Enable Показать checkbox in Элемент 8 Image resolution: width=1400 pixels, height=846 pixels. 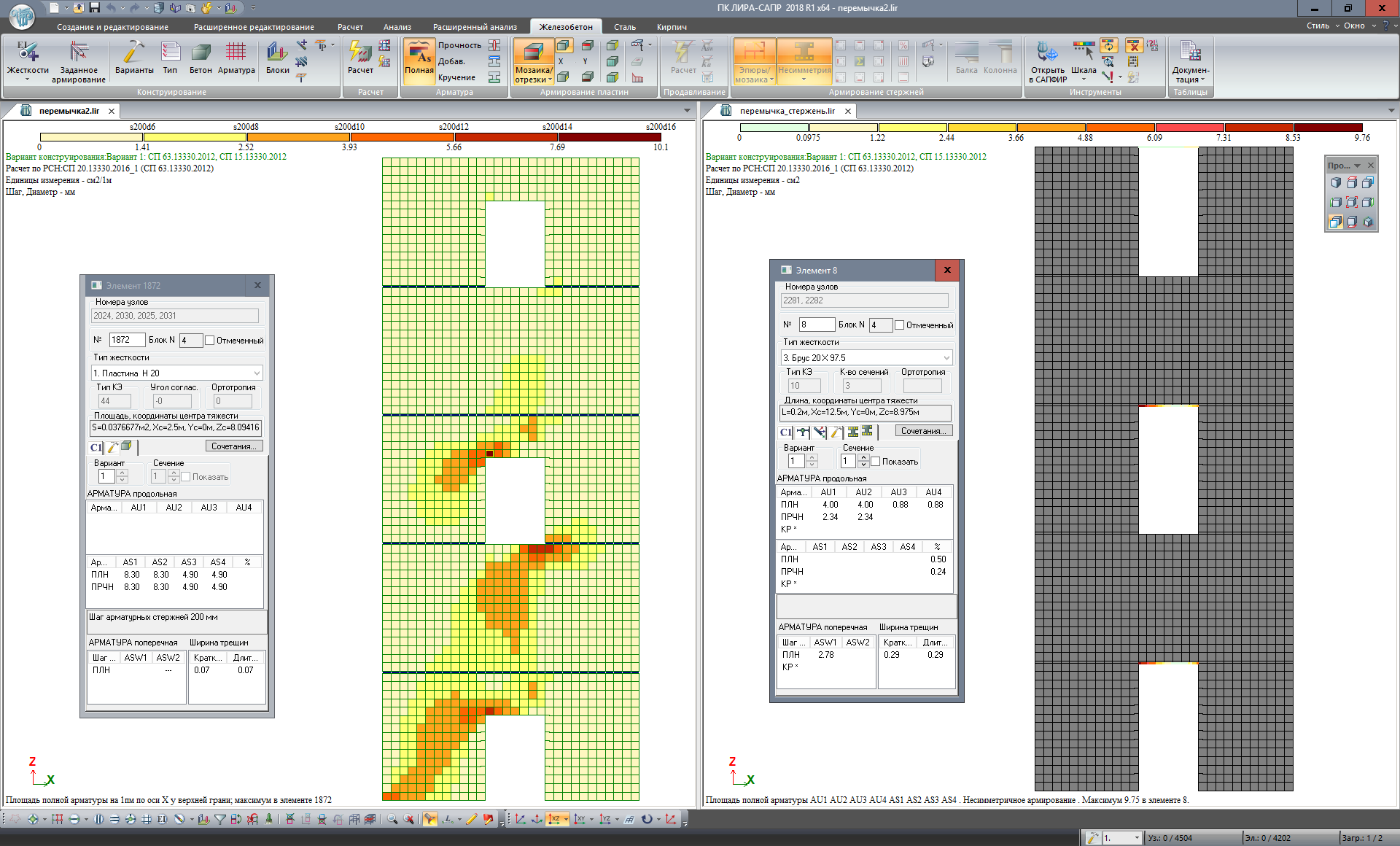point(876,462)
